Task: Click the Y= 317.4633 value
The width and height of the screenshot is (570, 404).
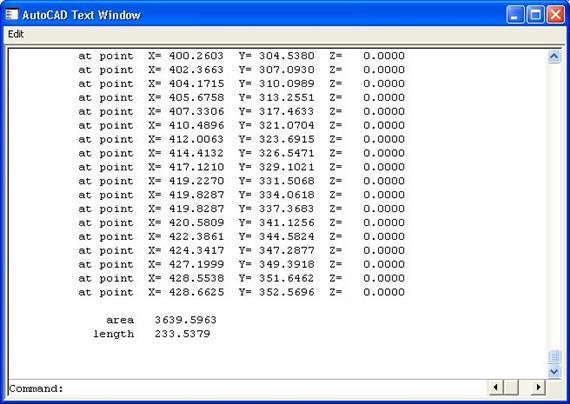Action: pos(286,111)
